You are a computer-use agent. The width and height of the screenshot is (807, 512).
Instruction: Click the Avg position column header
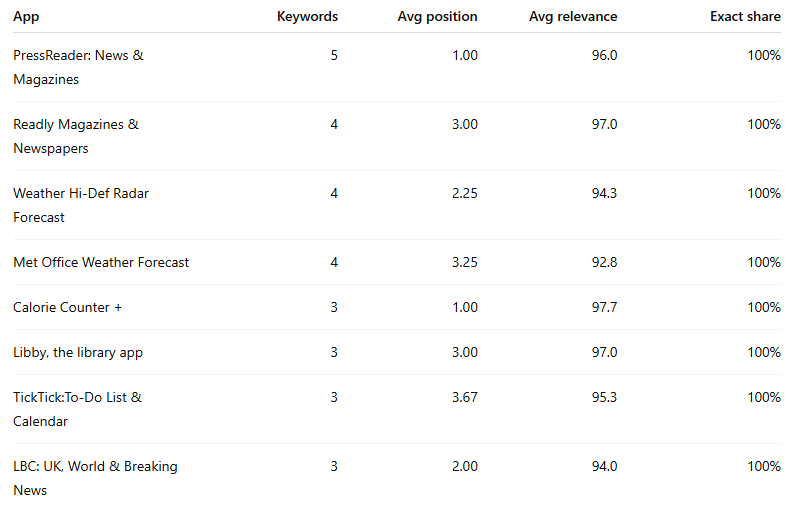point(437,16)
